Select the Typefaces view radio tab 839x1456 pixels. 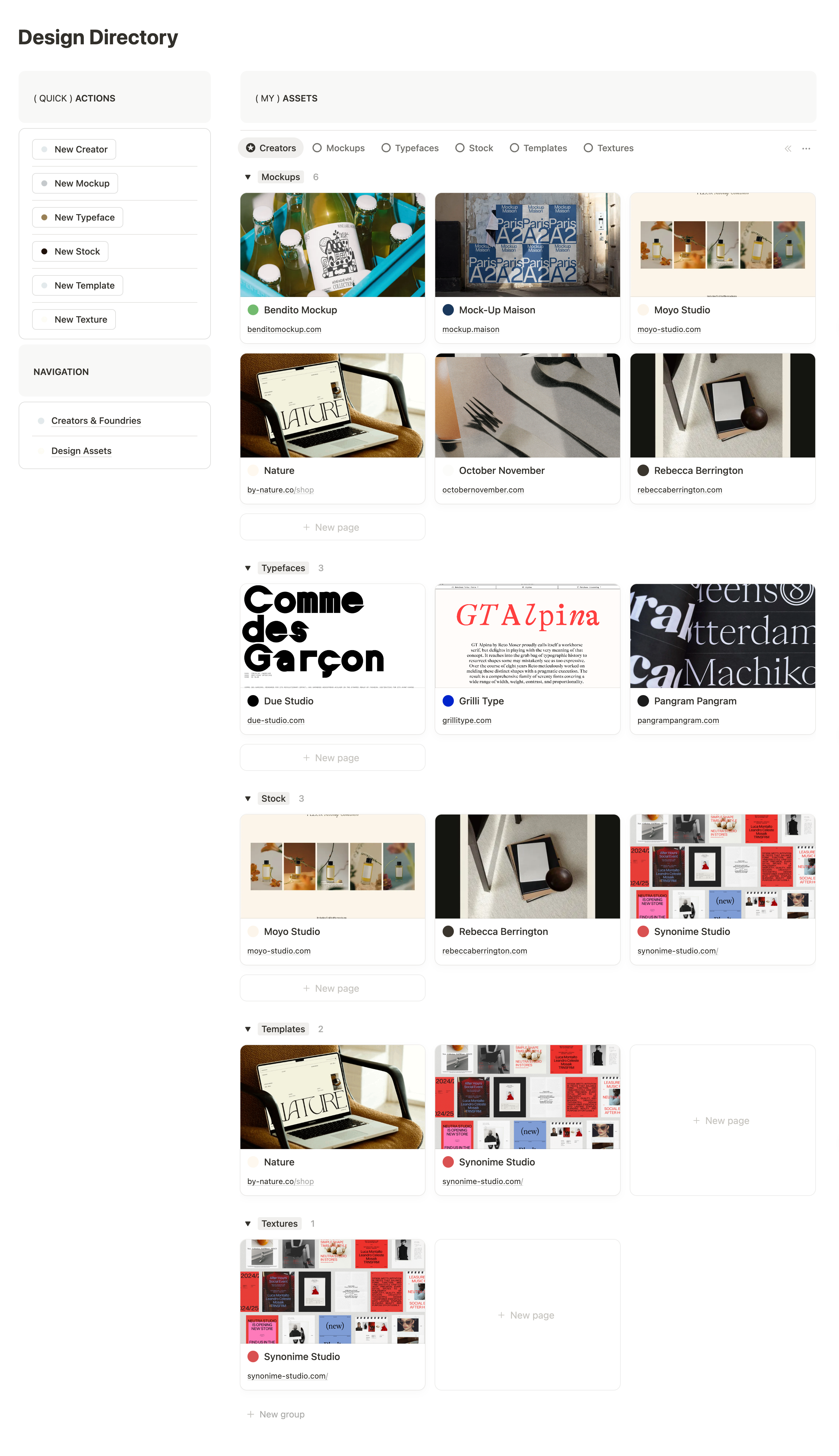pyautogui.click(x=410, y=148)
